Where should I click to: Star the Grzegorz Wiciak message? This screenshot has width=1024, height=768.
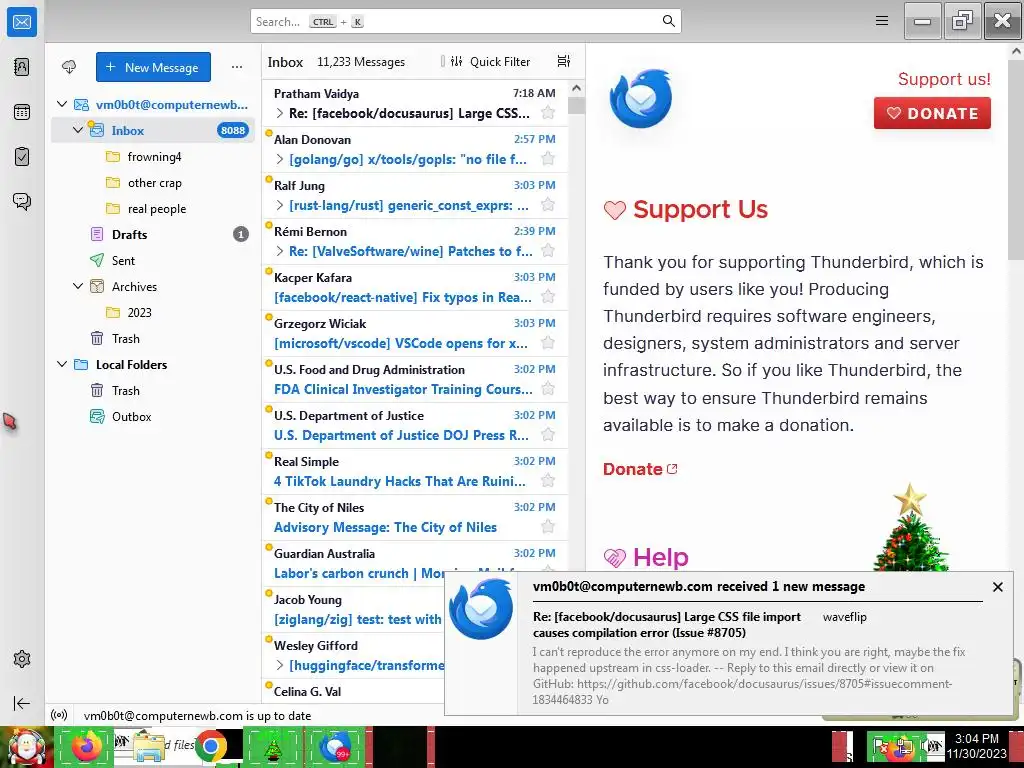point(548,343)
